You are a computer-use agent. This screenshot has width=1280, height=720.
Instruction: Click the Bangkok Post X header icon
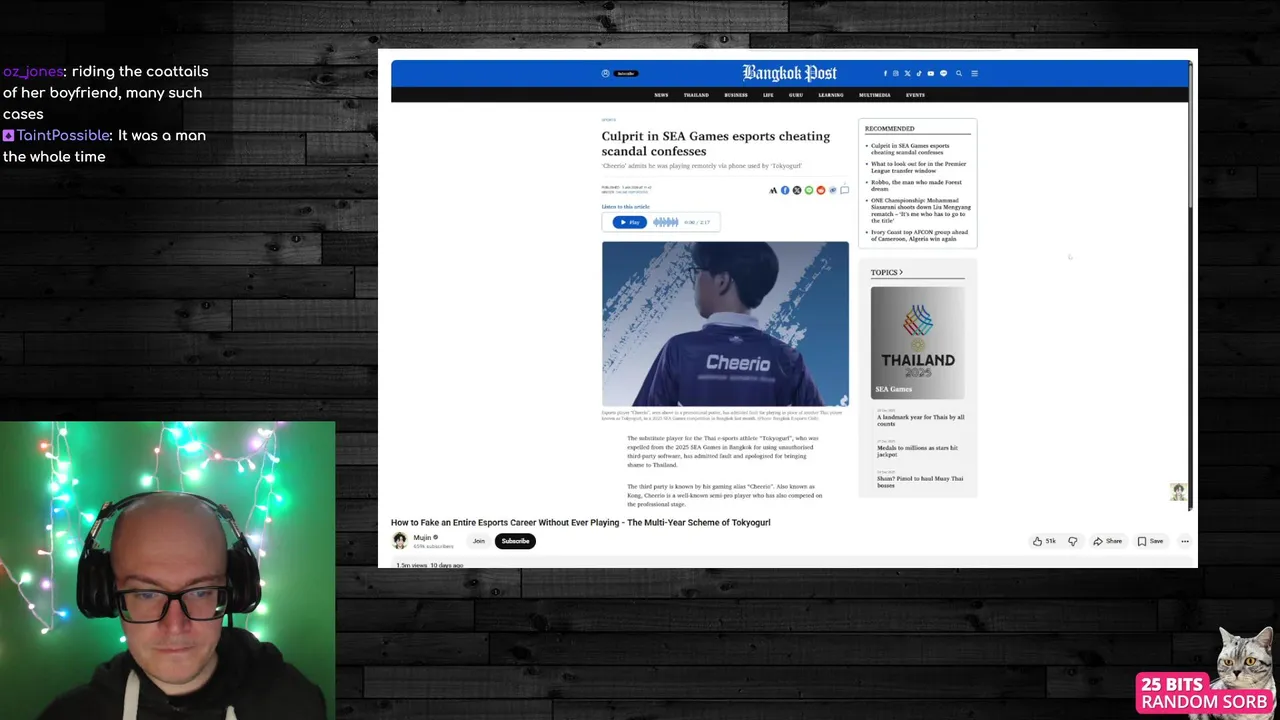coord(908,73)
